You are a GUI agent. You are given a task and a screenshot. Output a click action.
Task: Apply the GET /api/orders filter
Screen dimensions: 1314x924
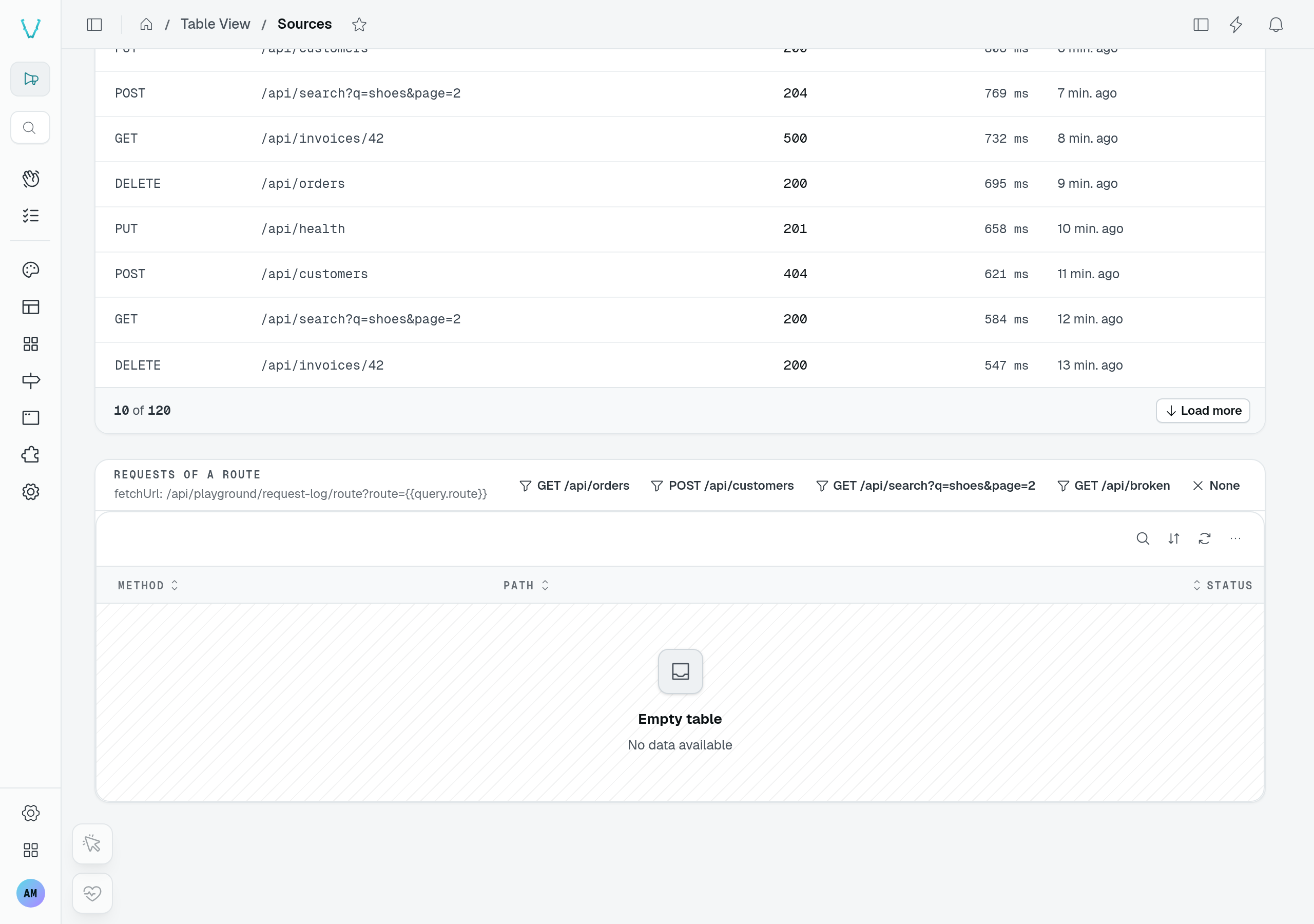coord(574,486)
